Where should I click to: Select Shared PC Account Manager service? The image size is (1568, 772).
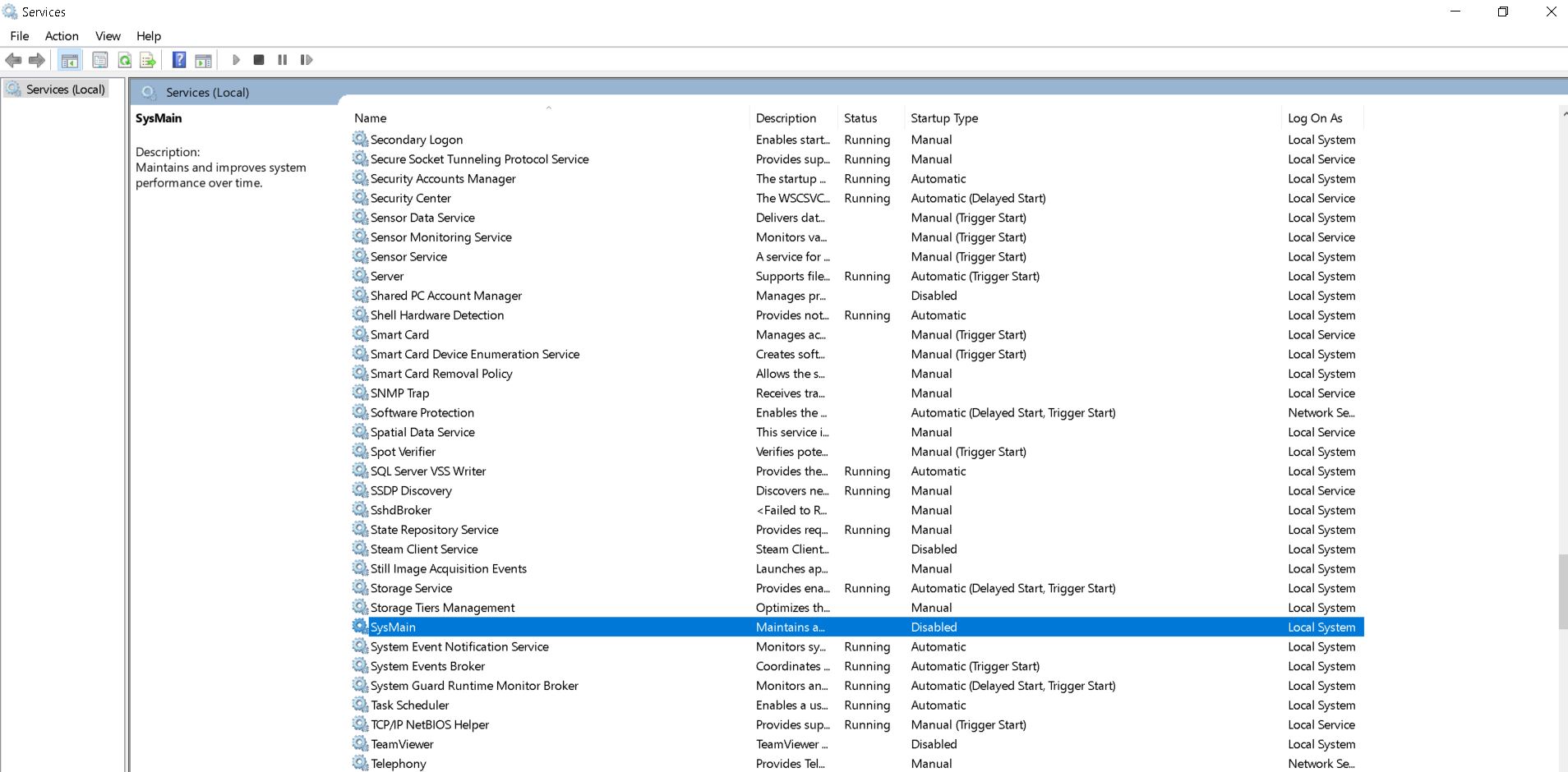tap(857, 296)
